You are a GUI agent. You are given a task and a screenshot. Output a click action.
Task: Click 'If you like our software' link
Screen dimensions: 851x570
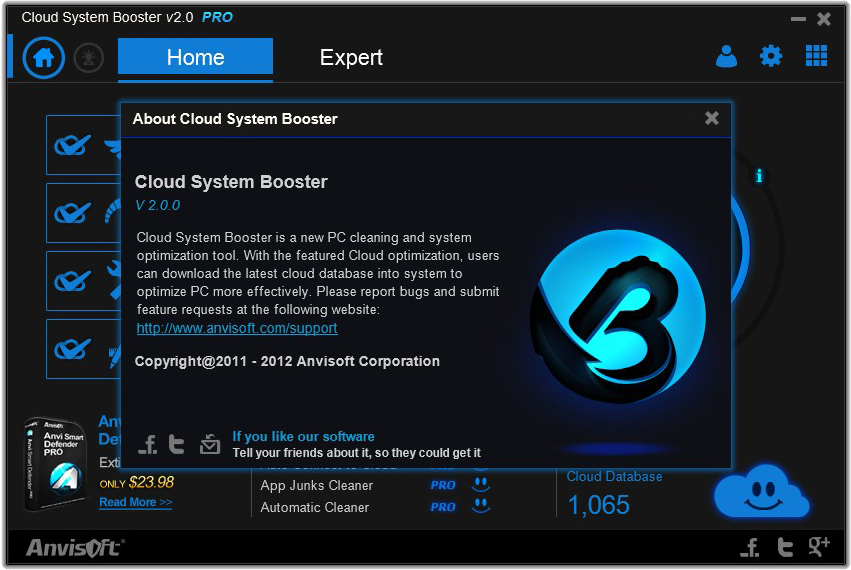303,436
